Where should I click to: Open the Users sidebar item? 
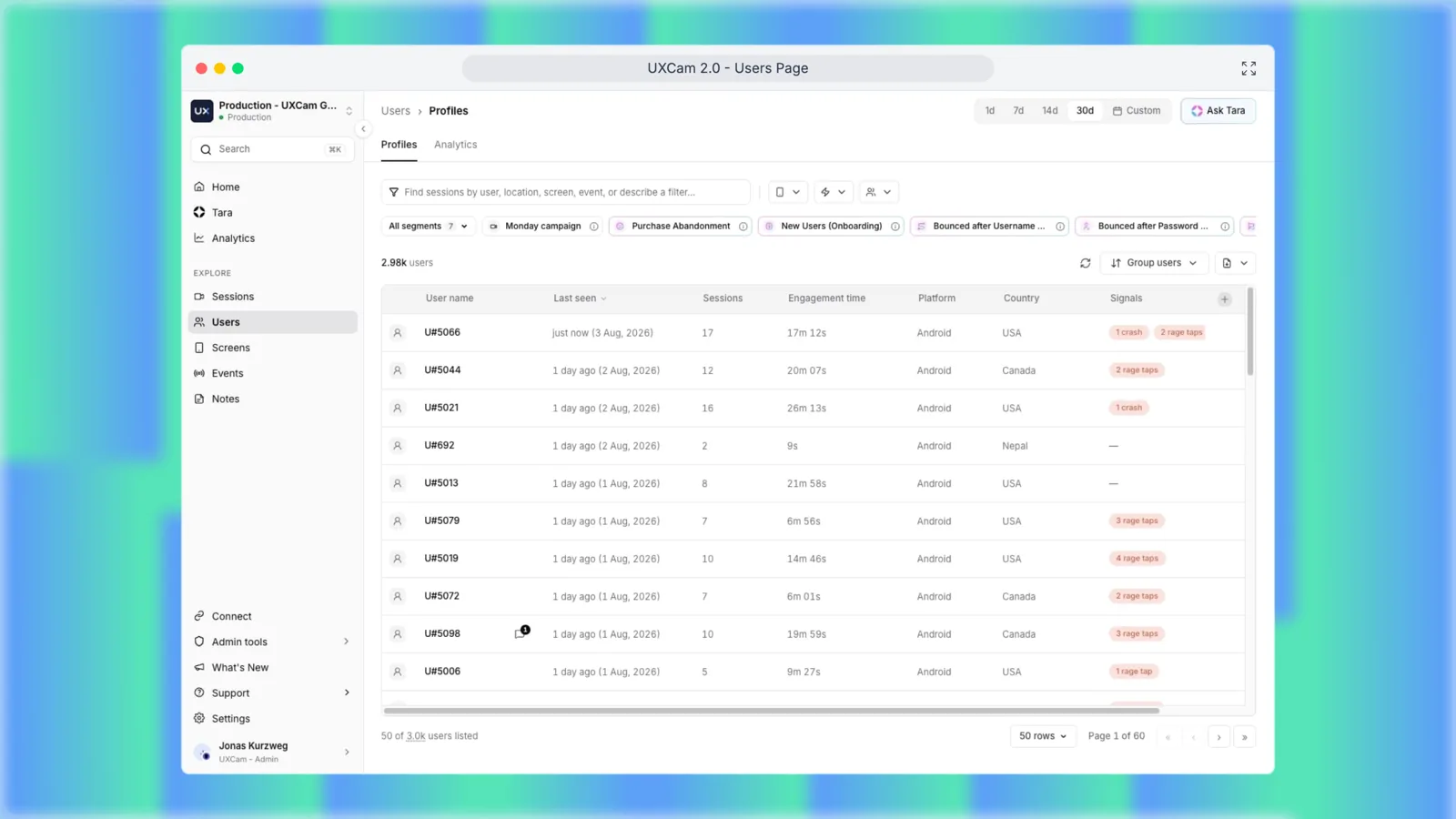(x=273, y=322)
